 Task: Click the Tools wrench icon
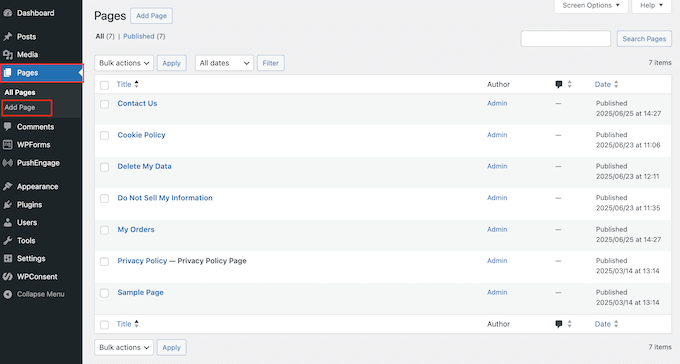click(7, 241)
